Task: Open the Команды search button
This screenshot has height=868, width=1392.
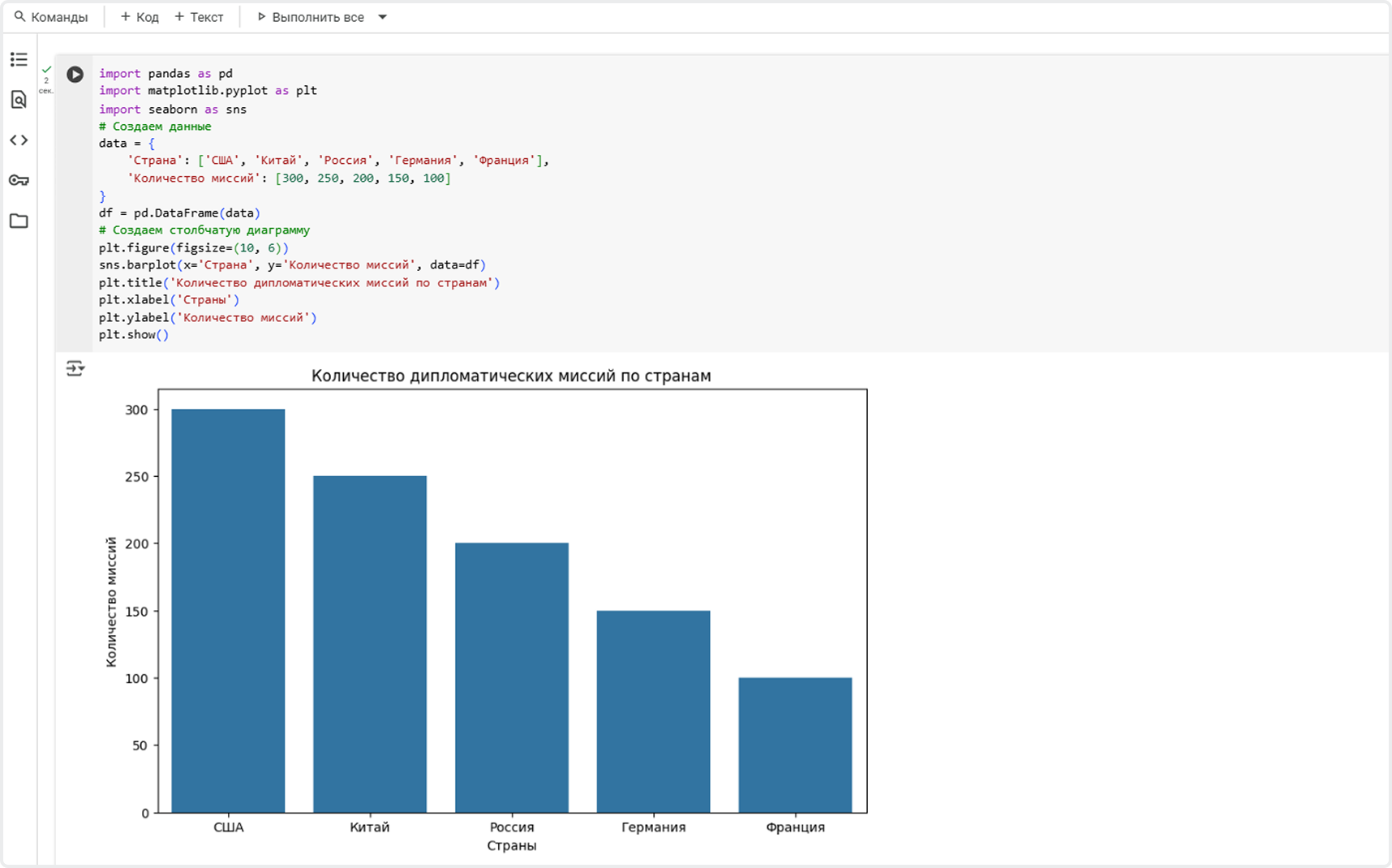Action: (x=51, y=17)
